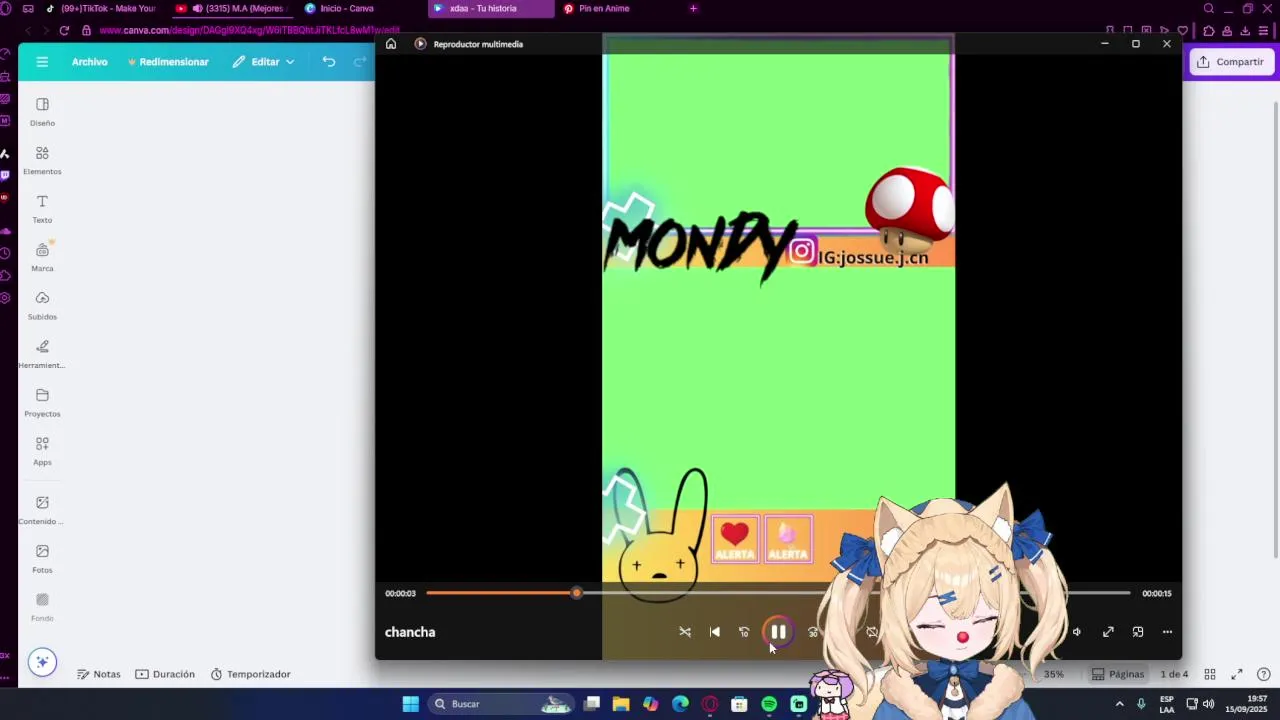Screen dimensions: 1280x720
Task: Open the Subidos uploads panel
Action: [42, 305]
